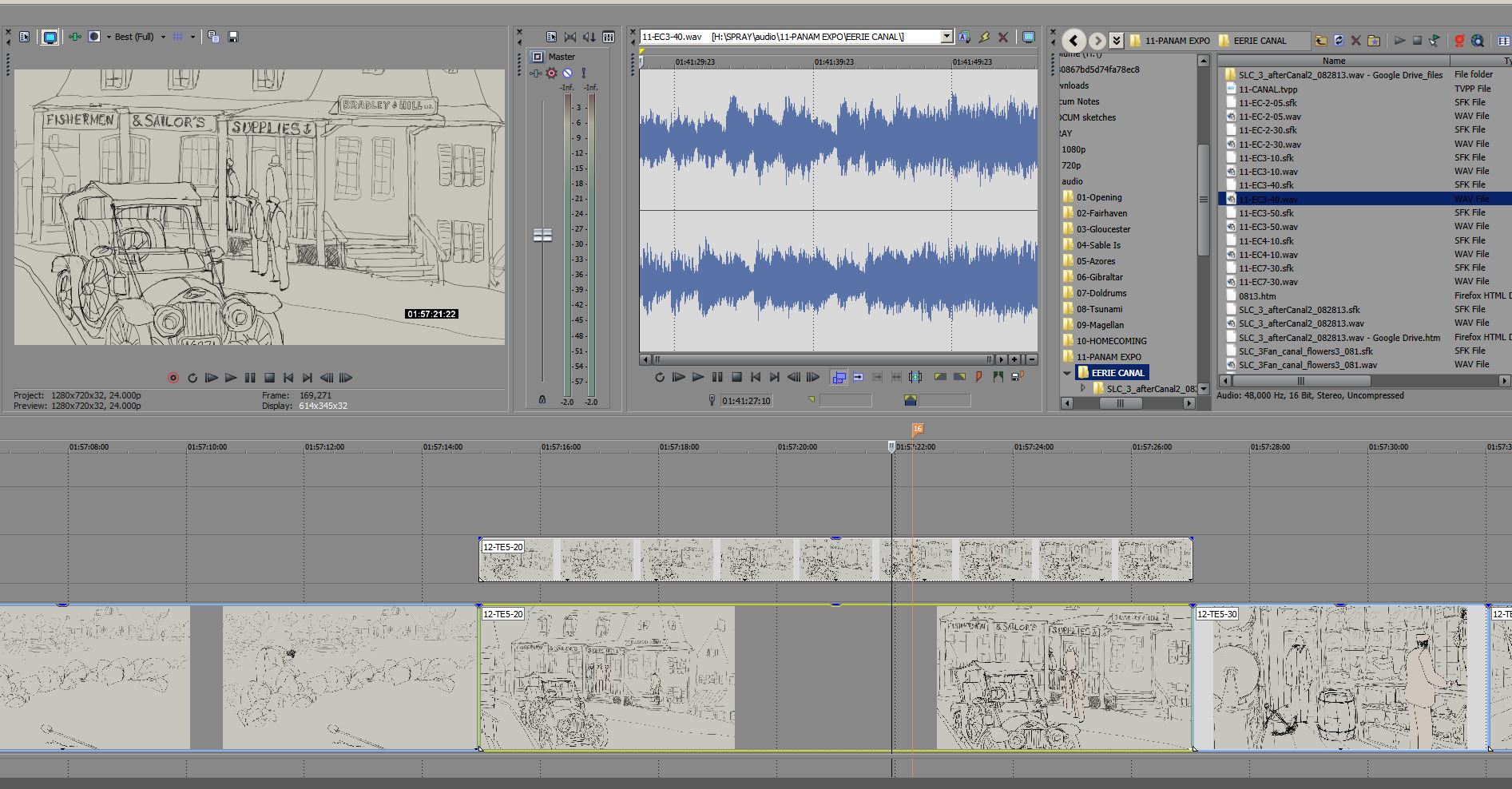Delete selected file in Explorer toolbar

coord(1355,40)
